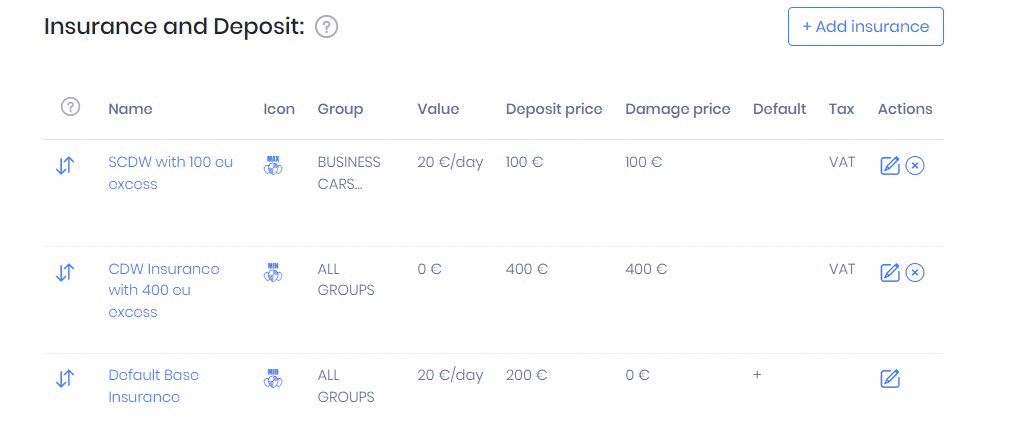The height and width of the screenshot is (446, 1013).
Task: Edit the SCDW with 100 eu excess insurance
Action: (890, 166)
